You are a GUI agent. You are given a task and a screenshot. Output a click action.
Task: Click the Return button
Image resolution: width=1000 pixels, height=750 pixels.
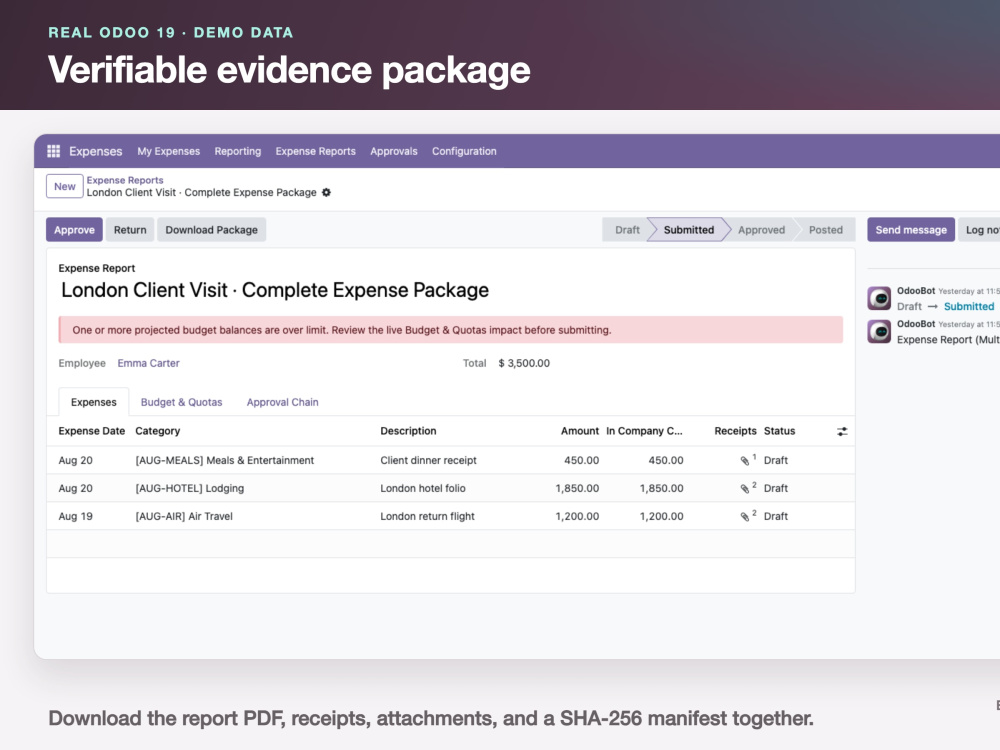click(130, 230)
